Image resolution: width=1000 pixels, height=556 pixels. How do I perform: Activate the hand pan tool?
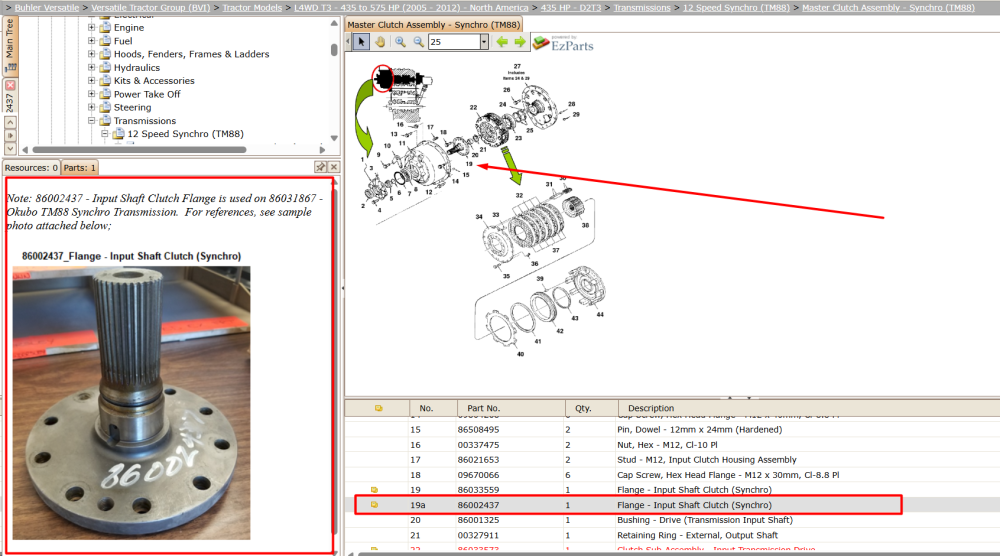coord(380,42)
